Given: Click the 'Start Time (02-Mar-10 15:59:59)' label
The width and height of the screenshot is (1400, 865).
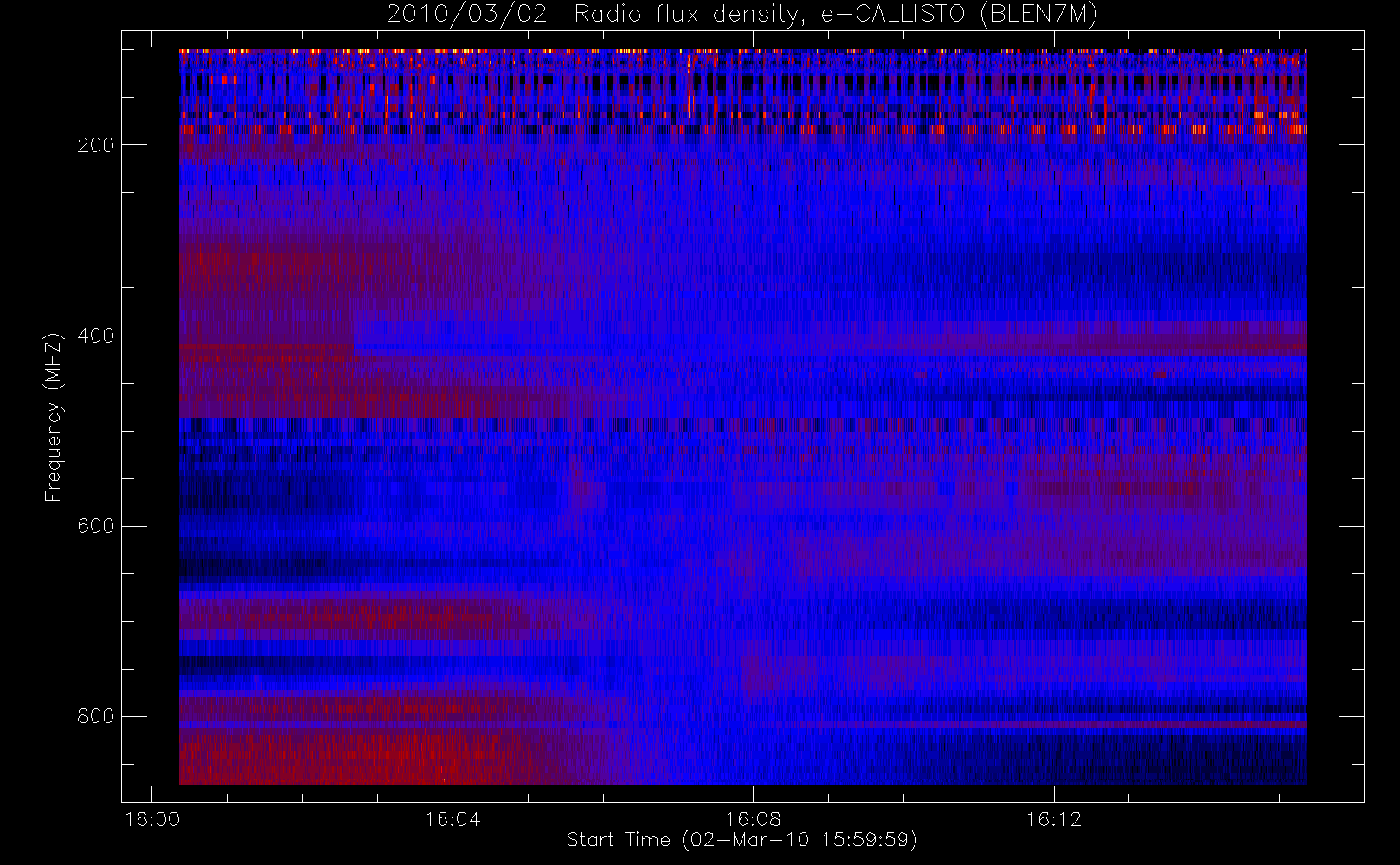Looking at the screenshot, I should coord(742,839).
